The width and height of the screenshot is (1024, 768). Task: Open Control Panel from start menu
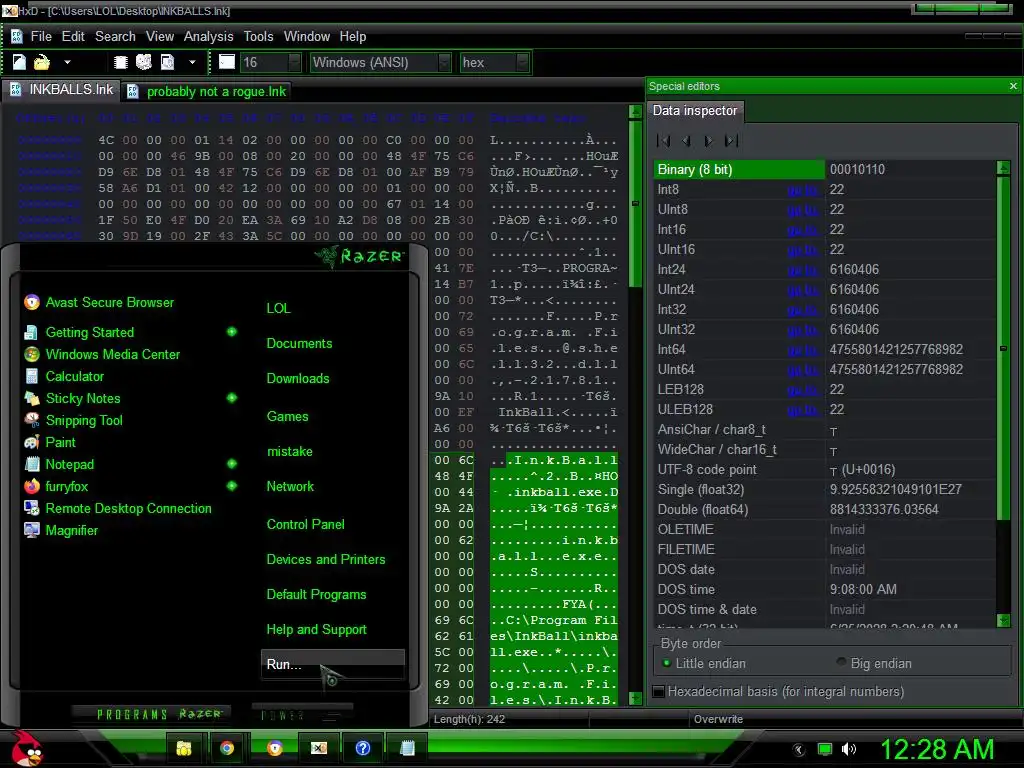(306, 524)
